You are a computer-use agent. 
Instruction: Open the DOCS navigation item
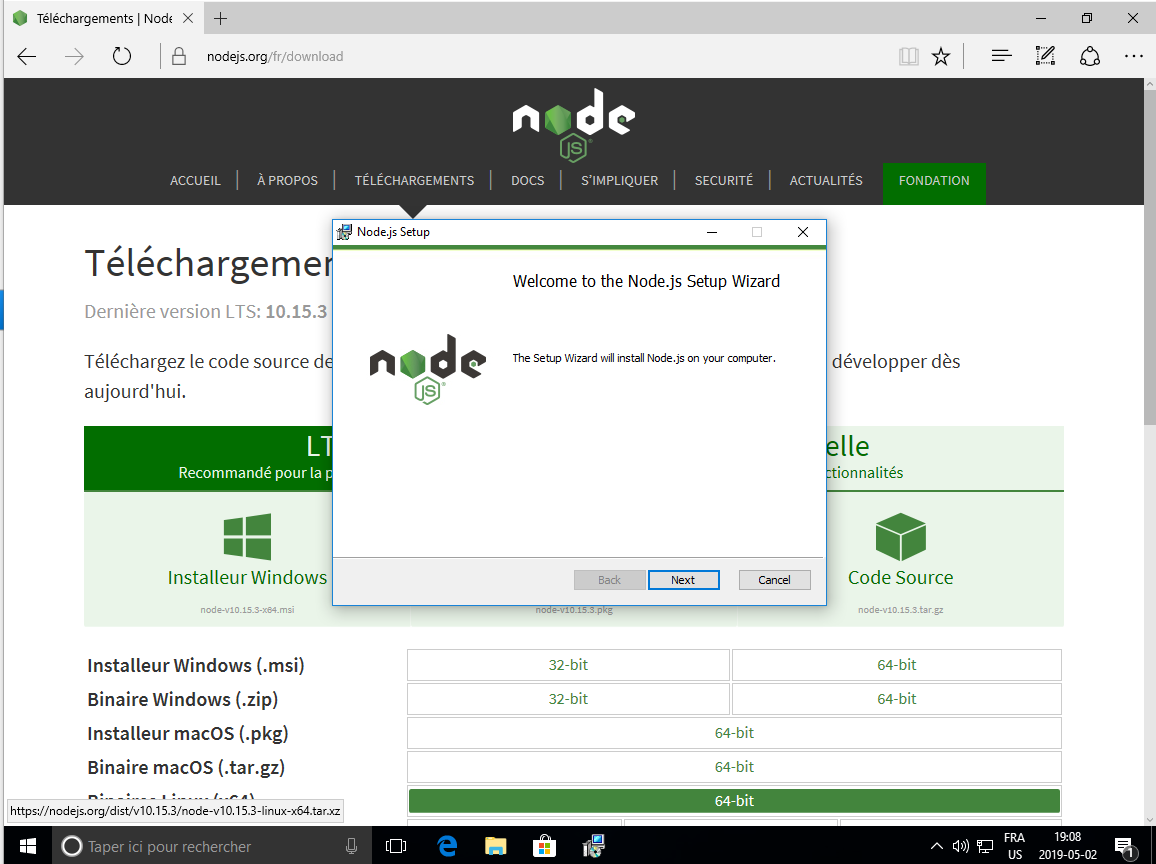[527, 181]
